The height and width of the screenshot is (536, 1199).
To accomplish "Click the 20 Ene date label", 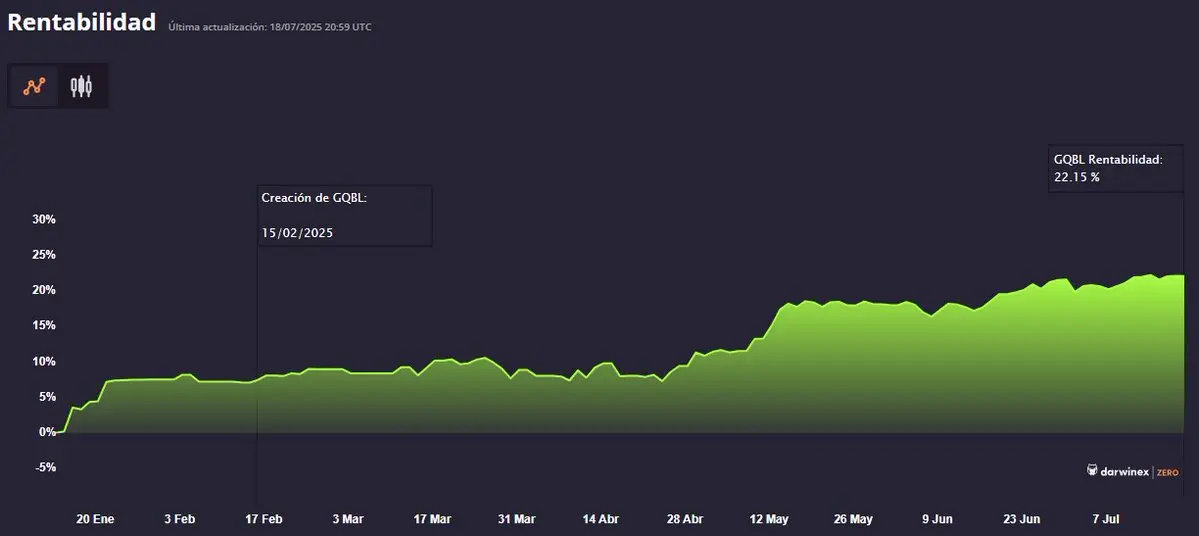I will coord(96,518).
